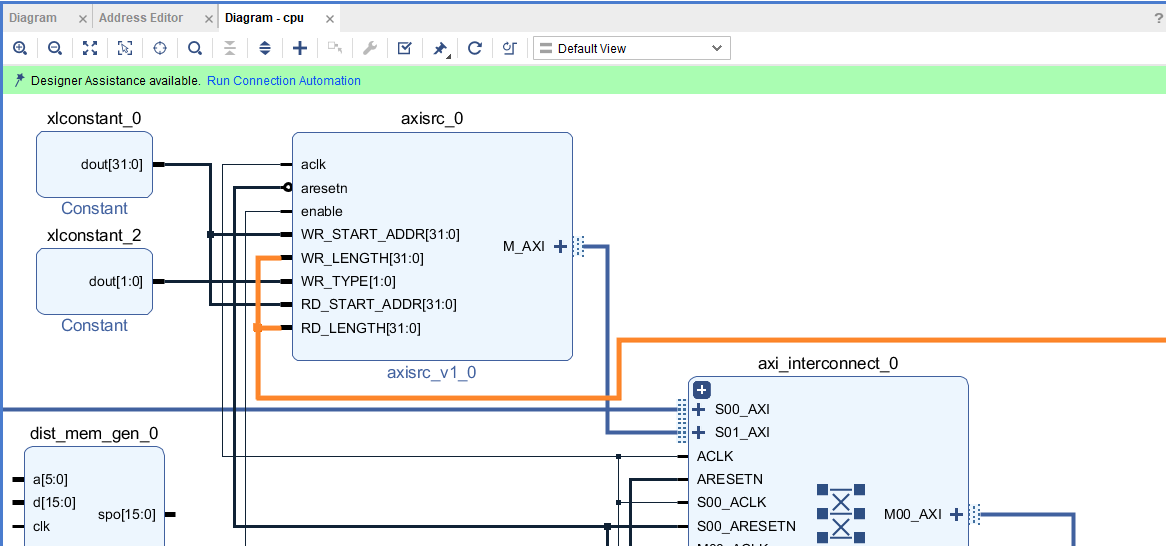Expand S01_AXI port on axi_interconnect_0

(699, 433)
